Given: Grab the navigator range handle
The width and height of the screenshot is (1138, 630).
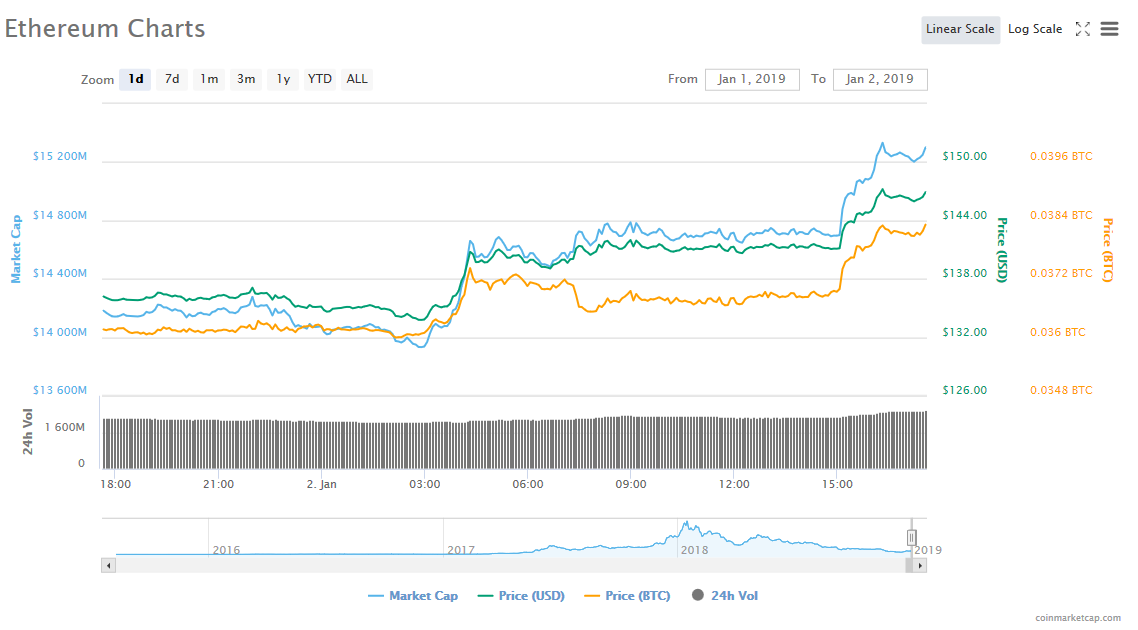Looking at the screenshot, I should 911,538.
